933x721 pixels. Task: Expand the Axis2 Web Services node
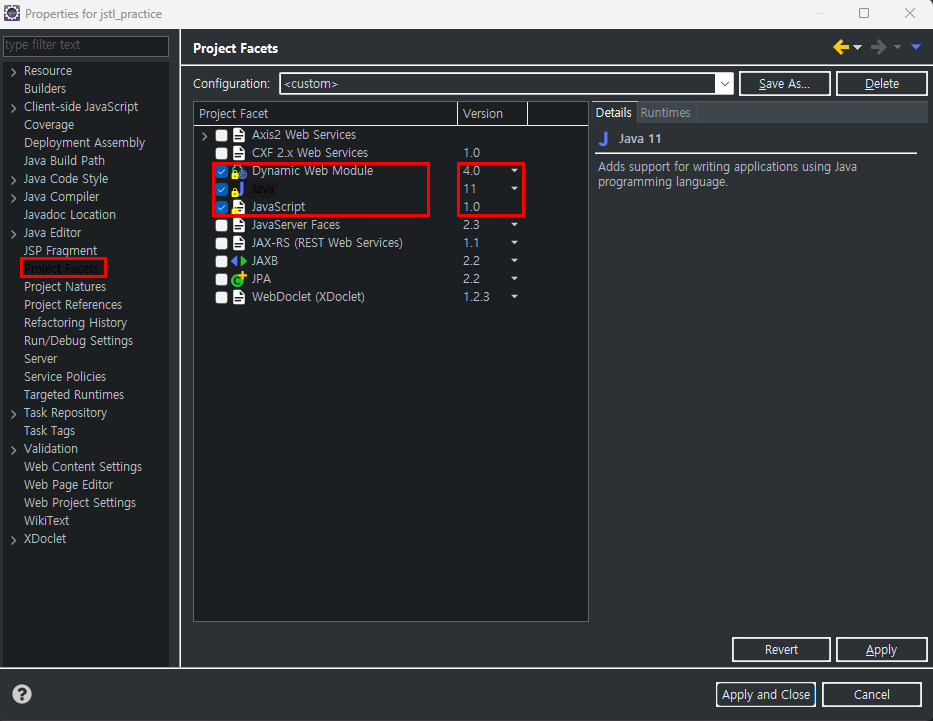(x=204, y=136)
